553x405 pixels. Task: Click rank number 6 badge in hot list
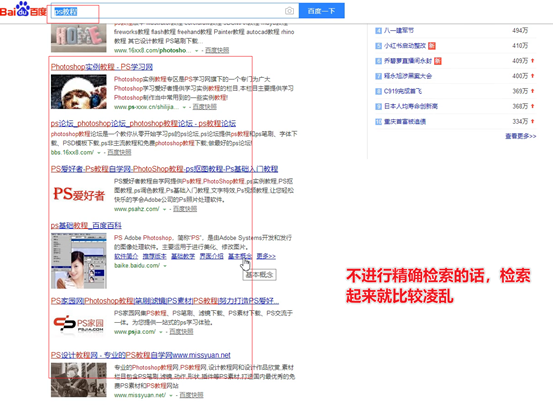(378, 61)
